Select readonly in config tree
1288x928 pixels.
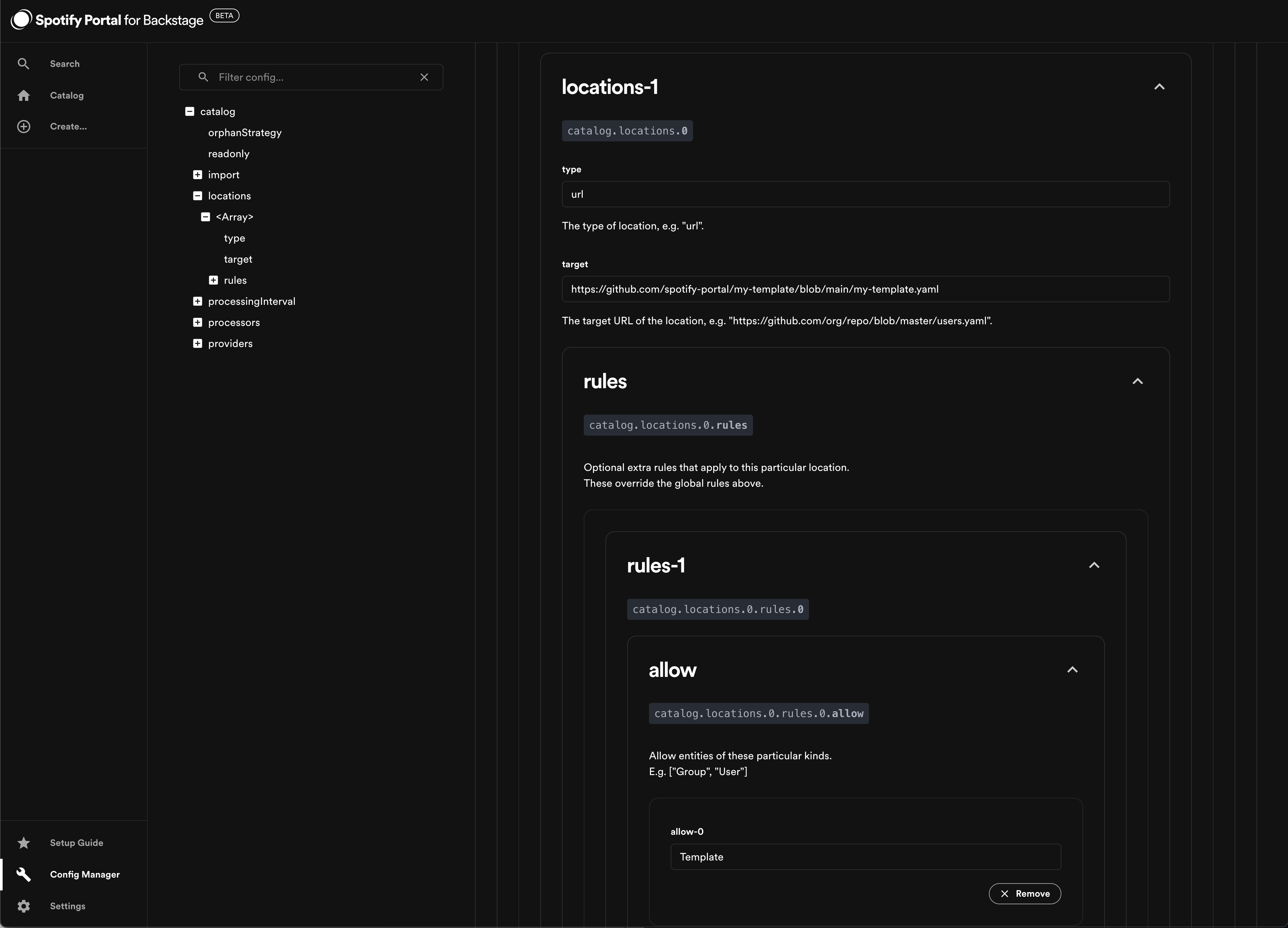point(228,154)
